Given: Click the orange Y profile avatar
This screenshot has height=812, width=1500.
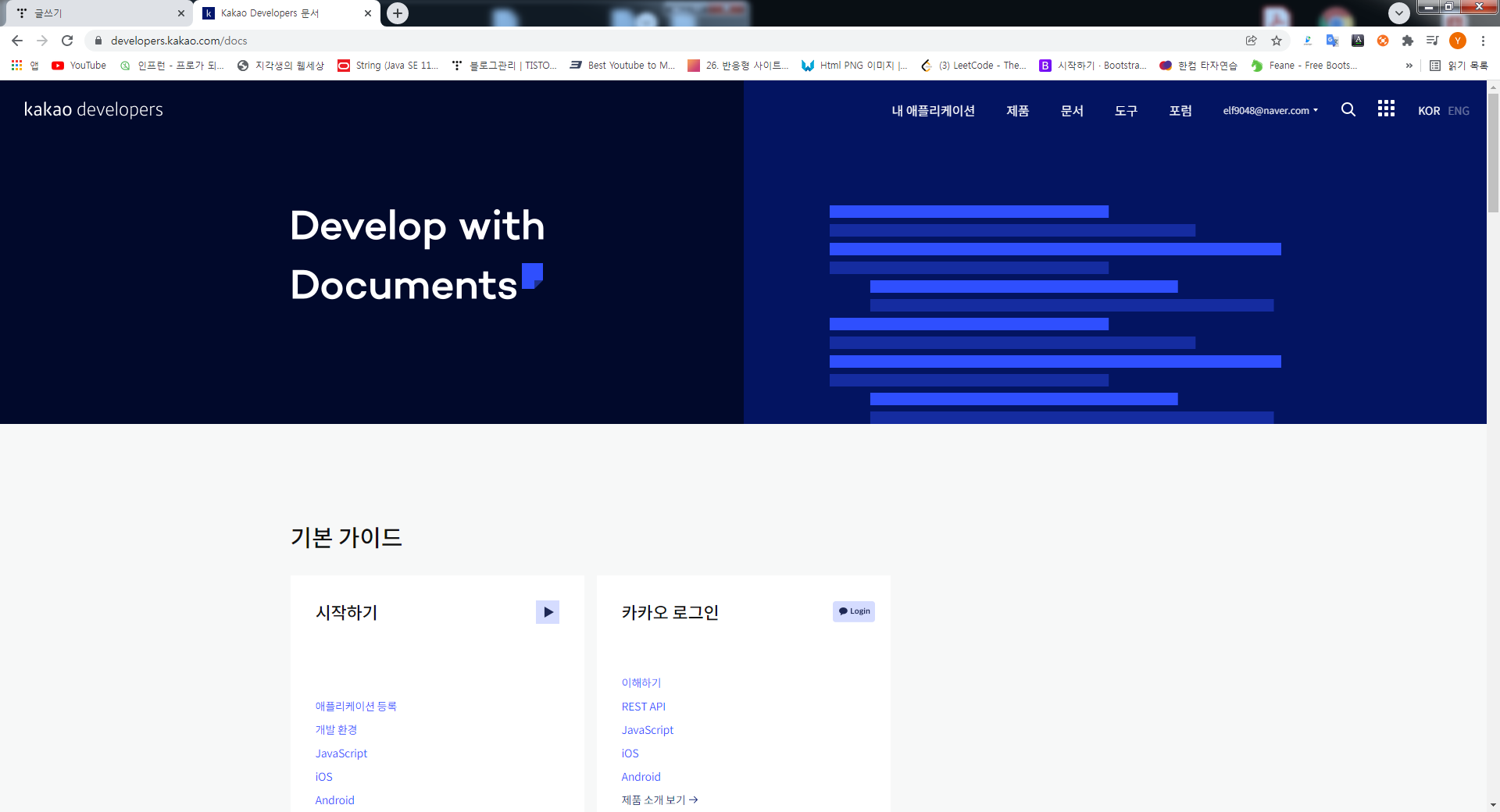Looking at the screenshot, I should coord(1458,41).
